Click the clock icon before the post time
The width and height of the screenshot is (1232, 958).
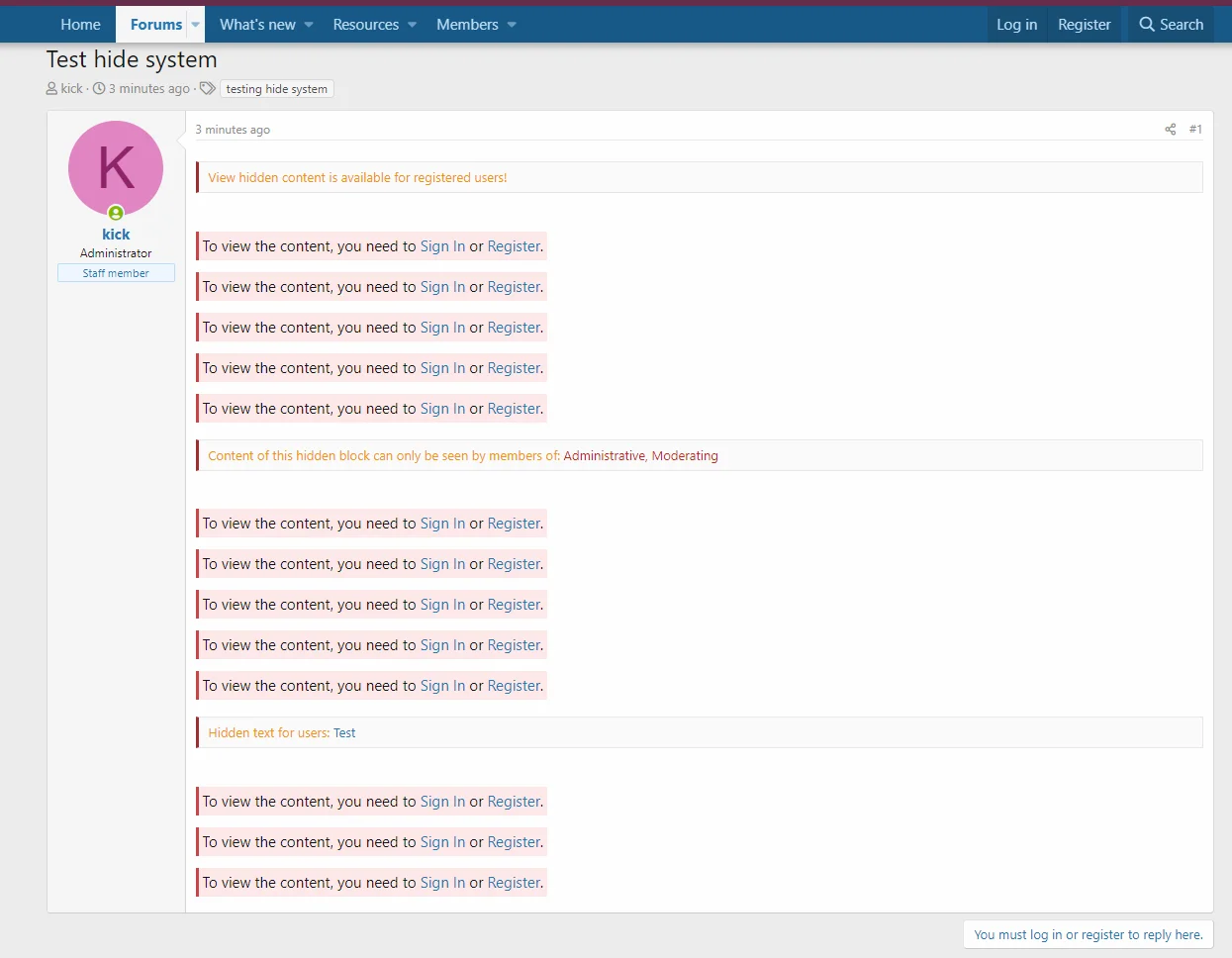pos(100,88)
